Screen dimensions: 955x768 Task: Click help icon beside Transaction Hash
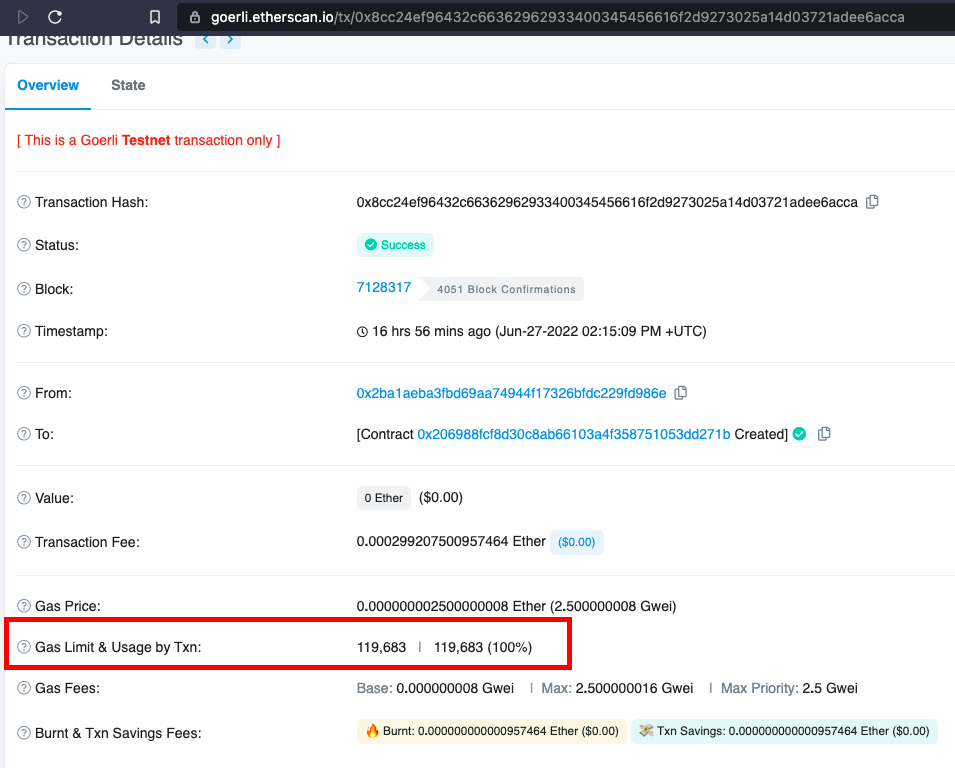click(x=24, y=202)
